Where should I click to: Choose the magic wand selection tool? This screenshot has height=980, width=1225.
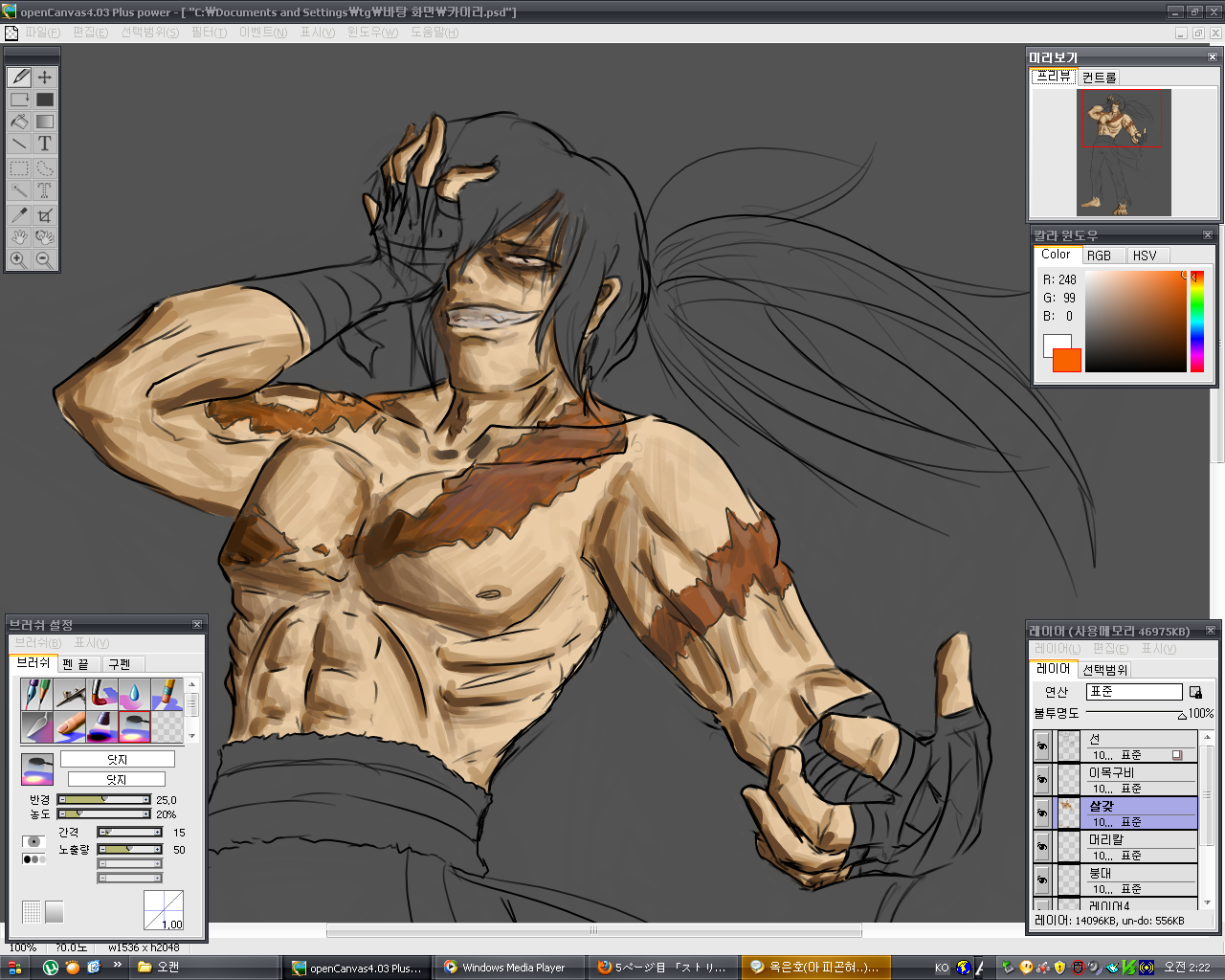(19, 190)
